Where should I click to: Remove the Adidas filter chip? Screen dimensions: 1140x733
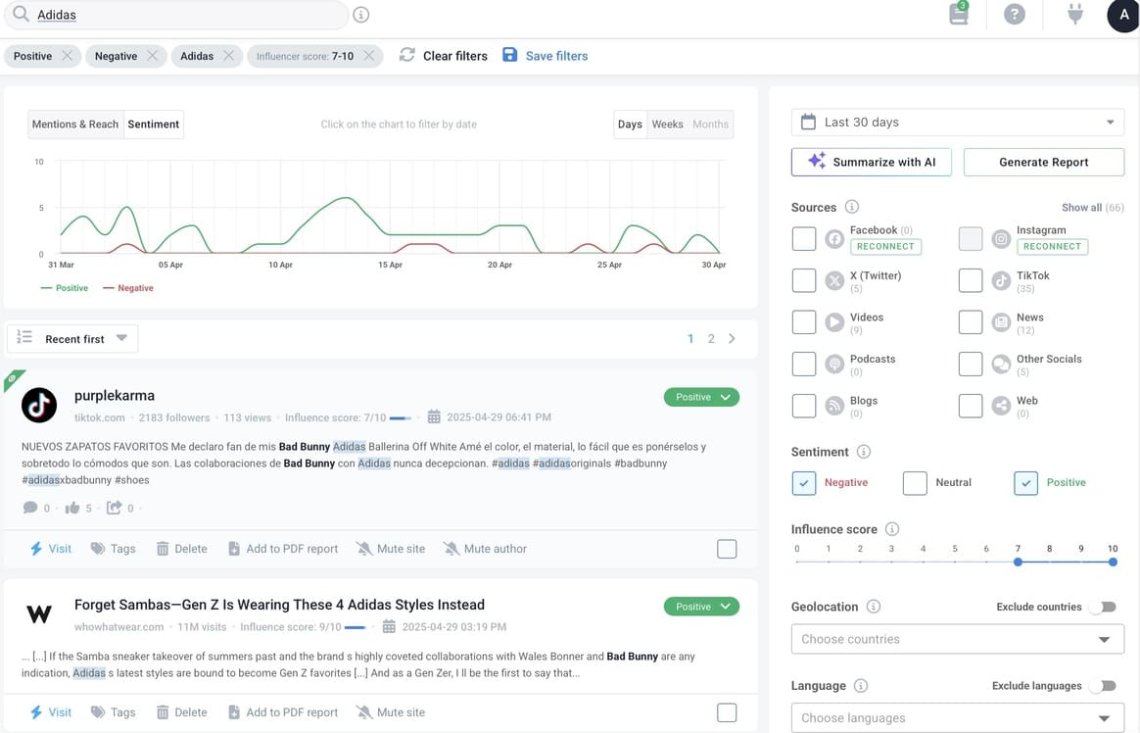click(228, 56)
